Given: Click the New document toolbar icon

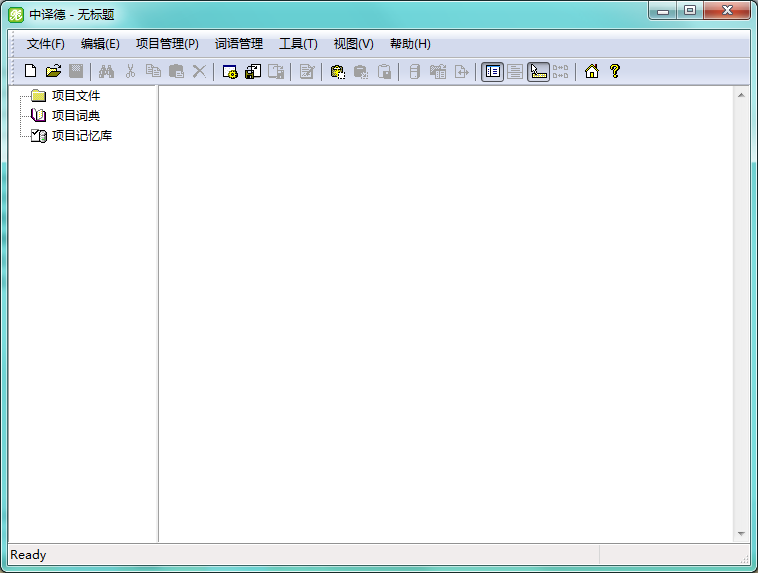Looking at the screenshot, I should pos(30,72).
